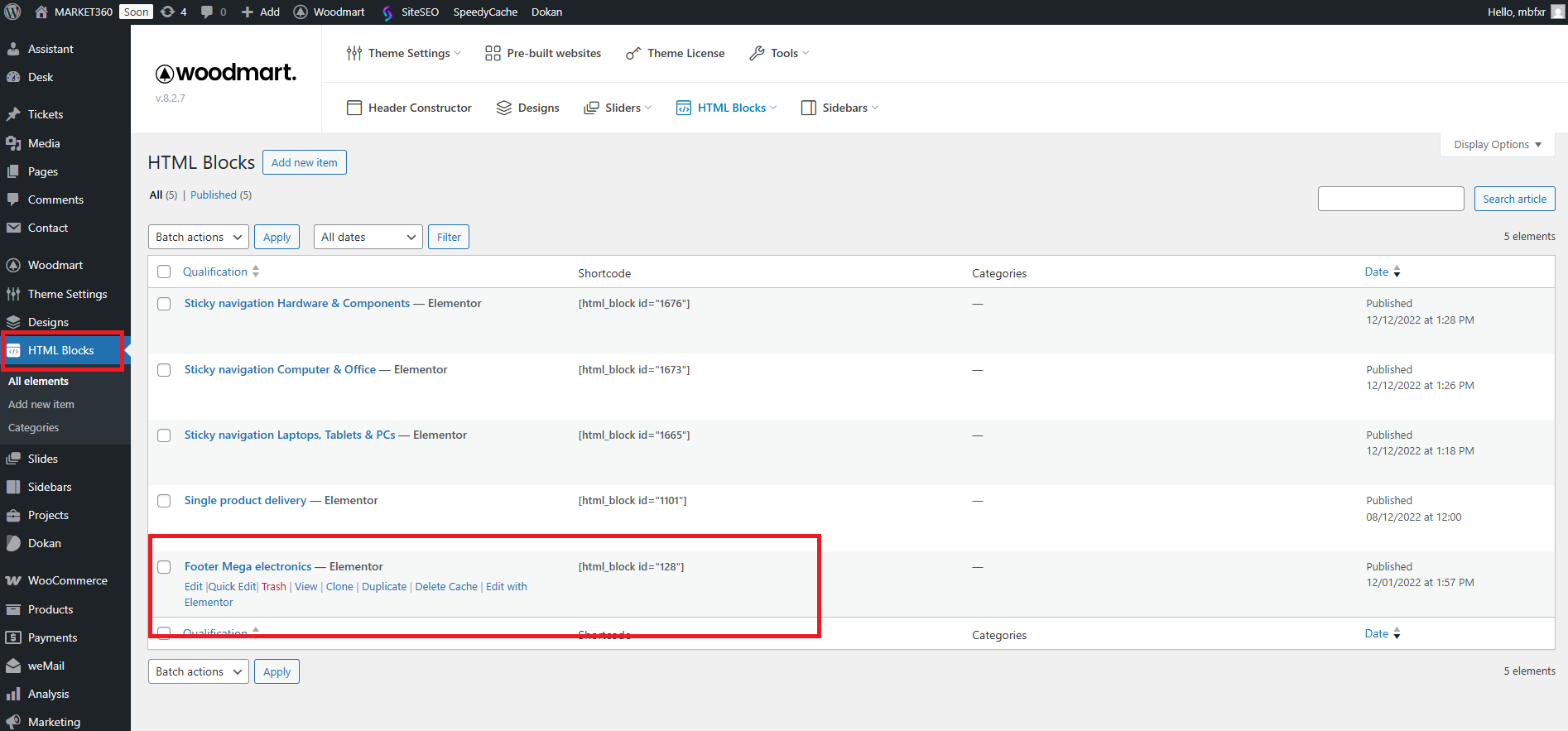1568x731 pixels.
Task: Click the Marketing megaphone icon
Action: click(13, 722)
